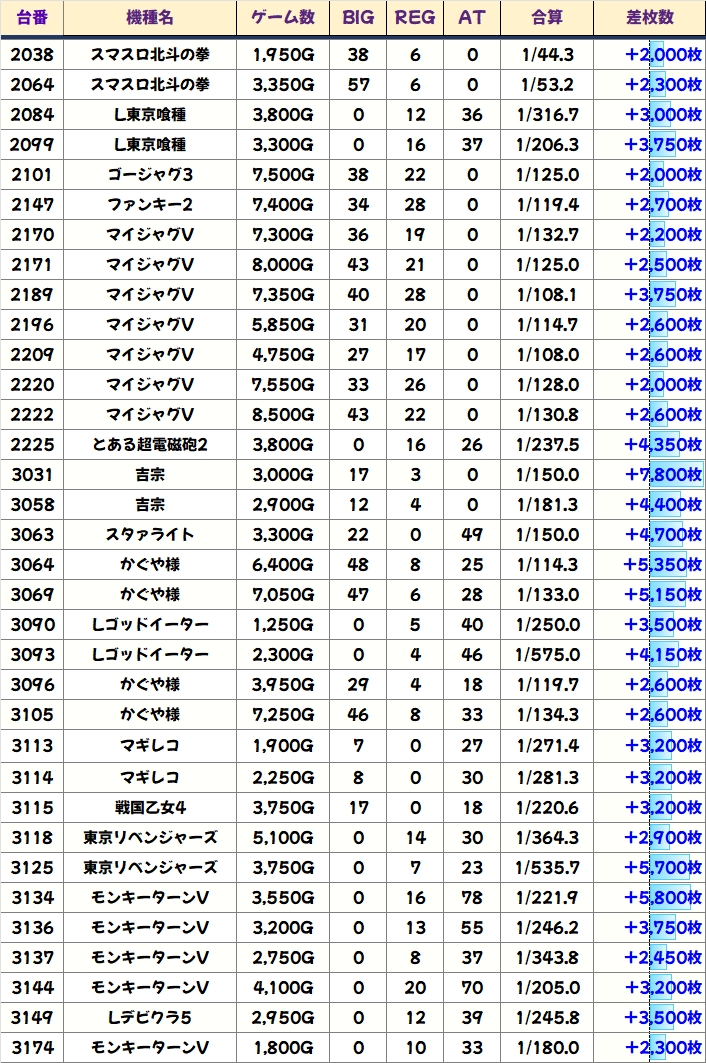Image resolution: width=706 pixels, height=1063 pixels.
Task: Click the 1/575.0 combined probability cell
Action: (x=547, y=654)
